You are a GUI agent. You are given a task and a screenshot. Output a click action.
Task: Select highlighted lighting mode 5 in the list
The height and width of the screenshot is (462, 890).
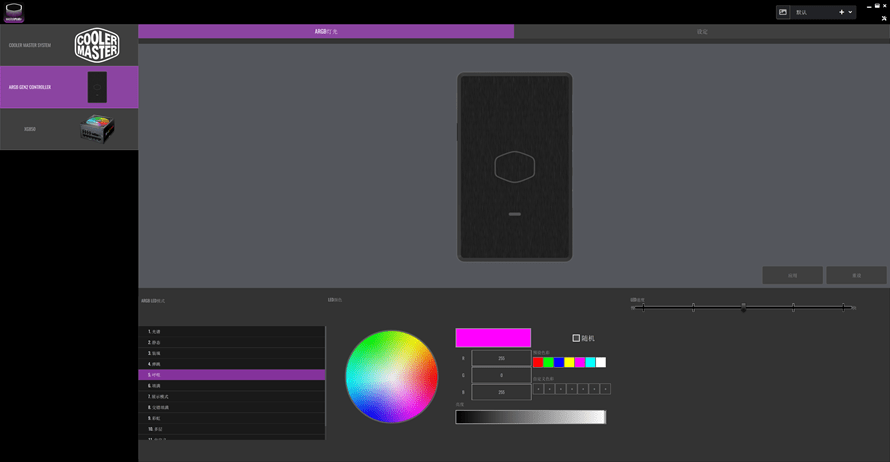(232, 375)
